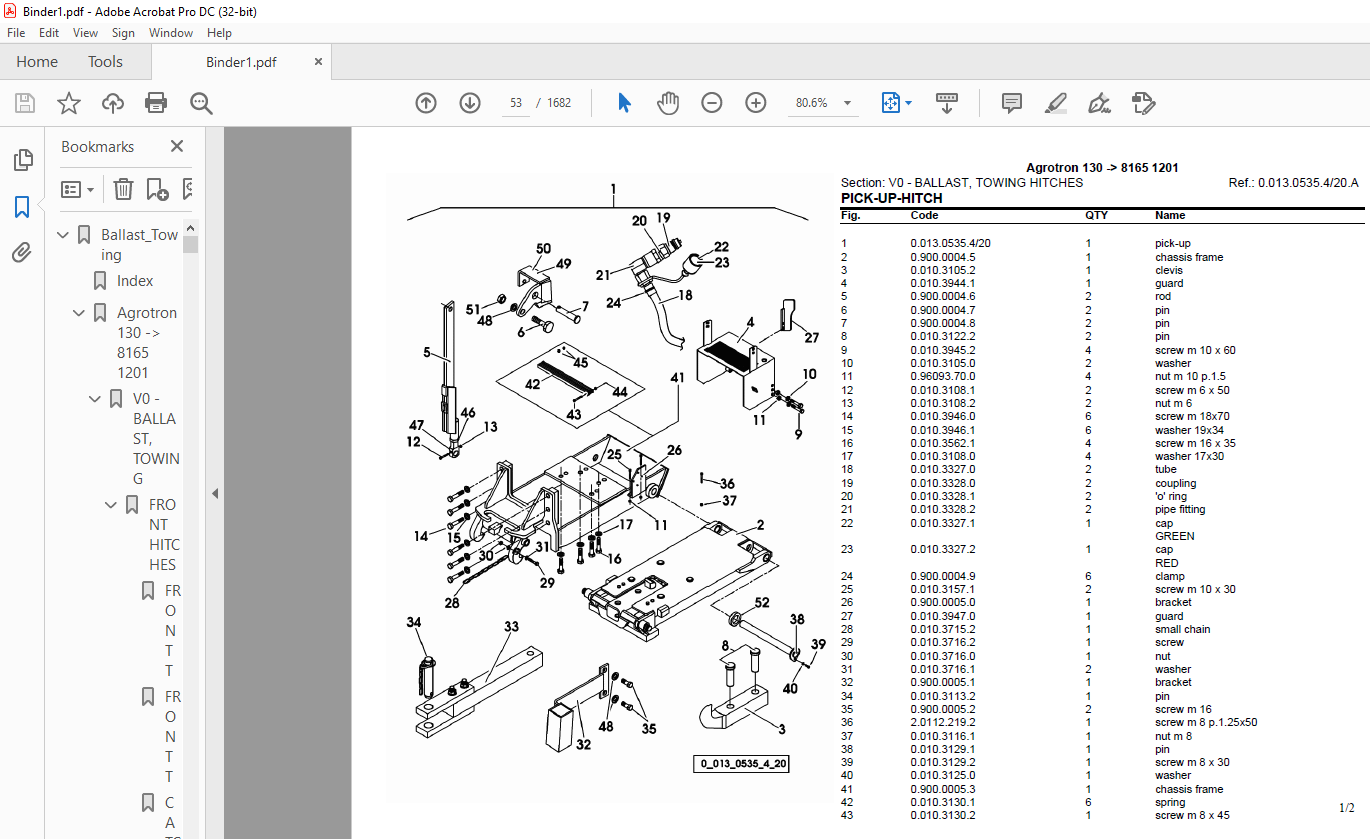1370x839 pixels.
Task: Click the 'small chain' part name
Action: coord(1182,629)
